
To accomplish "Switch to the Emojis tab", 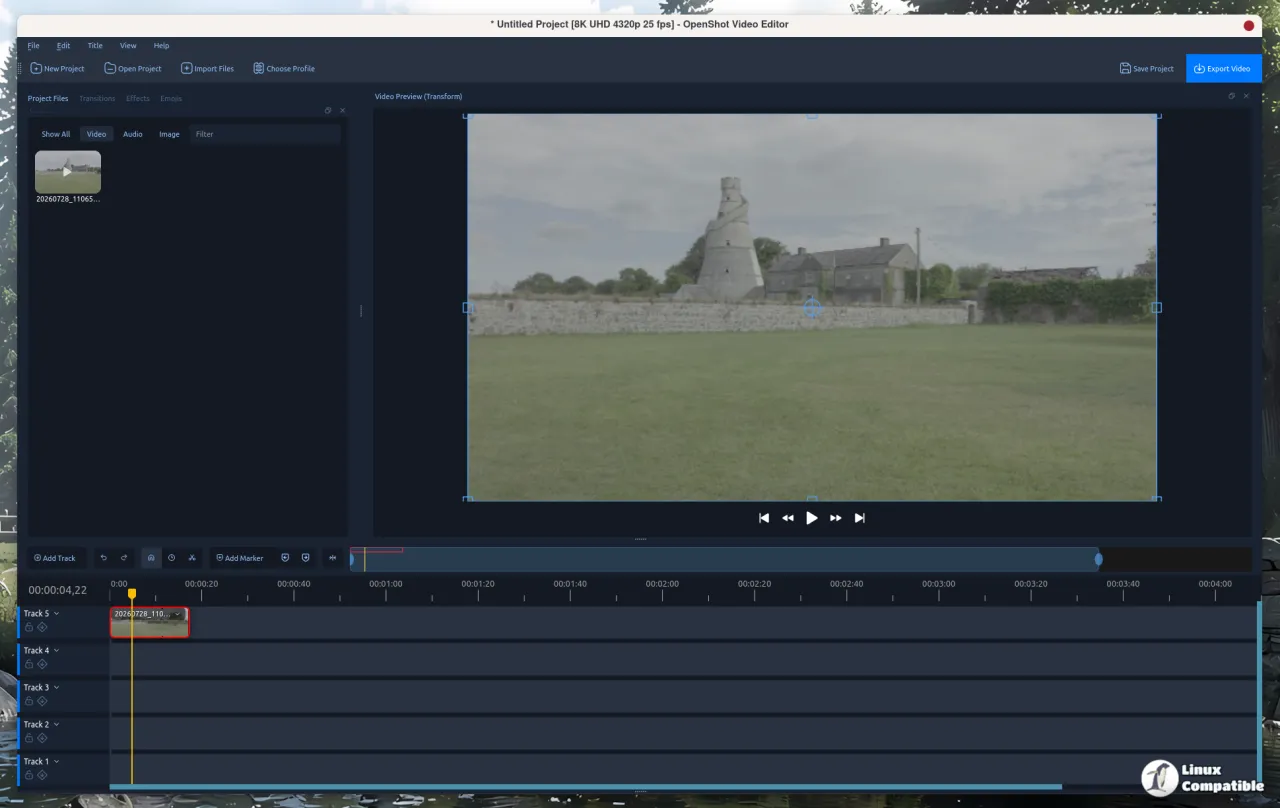I will coord(171,98).
